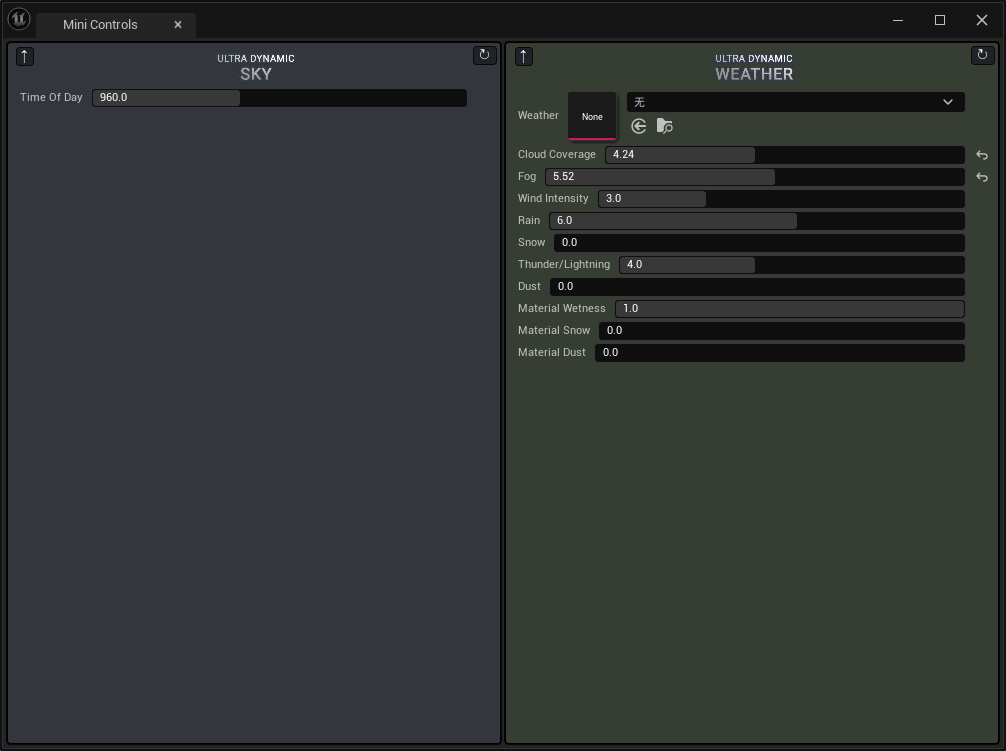Click the Unreal Engine logo icon
The width and height of the screenshot is (1006, 751).
pyautogui.click(x=19, y=19)
